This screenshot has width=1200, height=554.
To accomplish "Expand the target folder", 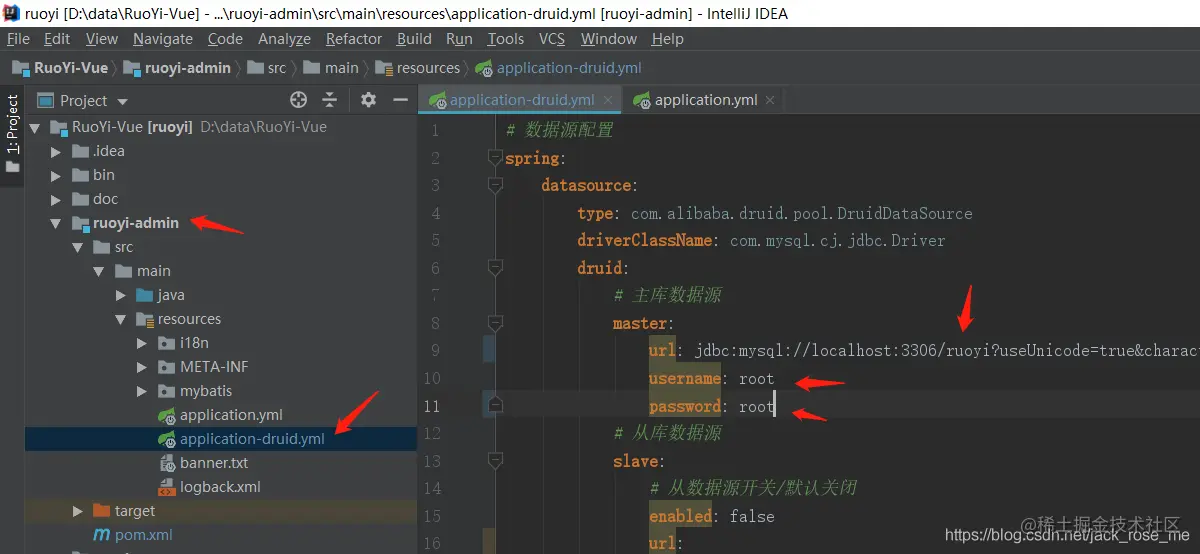I will click(x=78, y=511).
